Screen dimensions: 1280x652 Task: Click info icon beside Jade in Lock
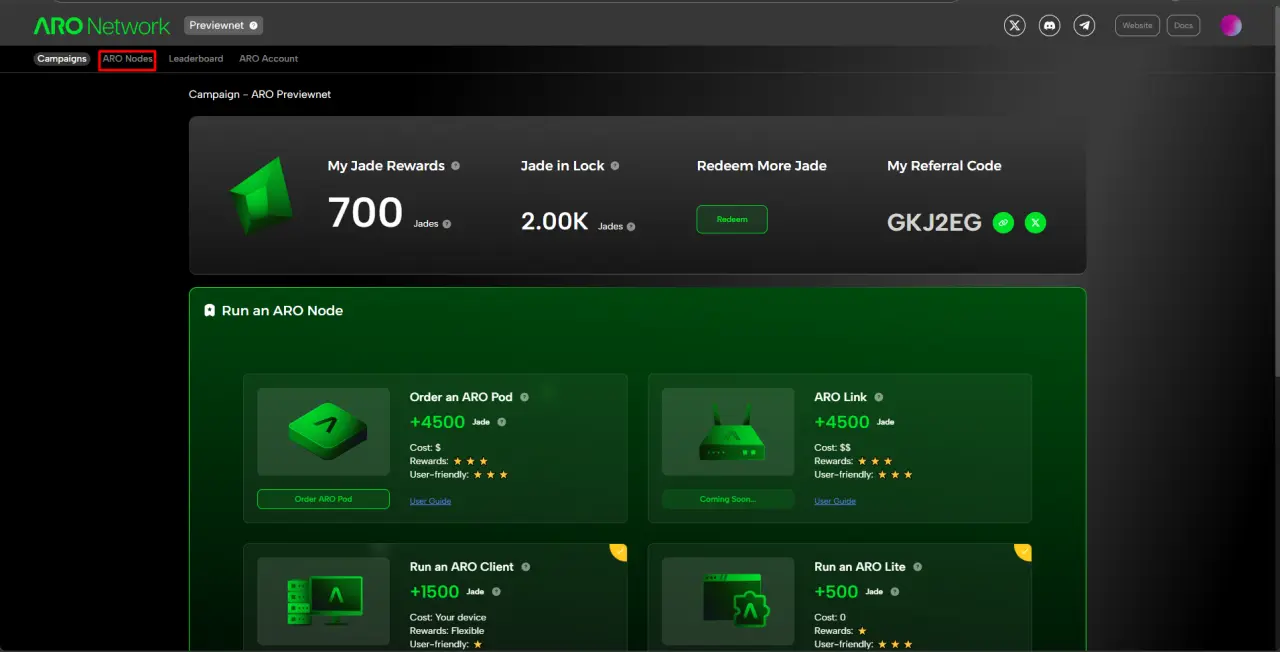[x=615, y=166]
